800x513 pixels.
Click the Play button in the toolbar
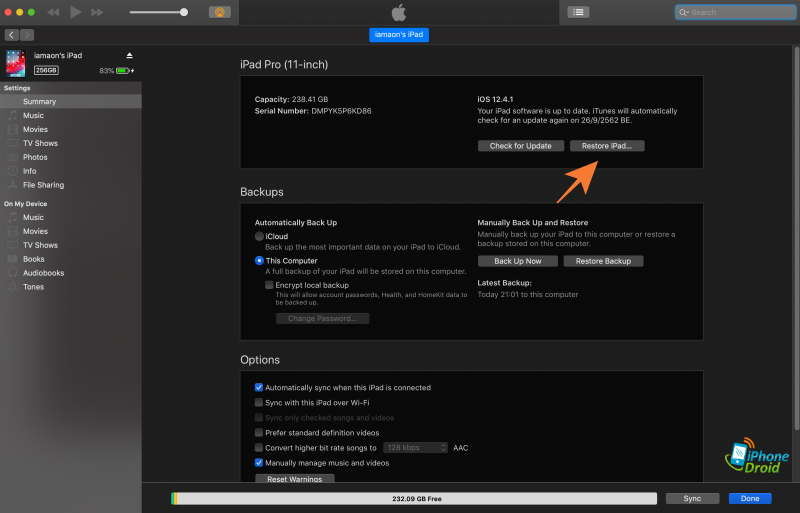[x=76, y=12]
